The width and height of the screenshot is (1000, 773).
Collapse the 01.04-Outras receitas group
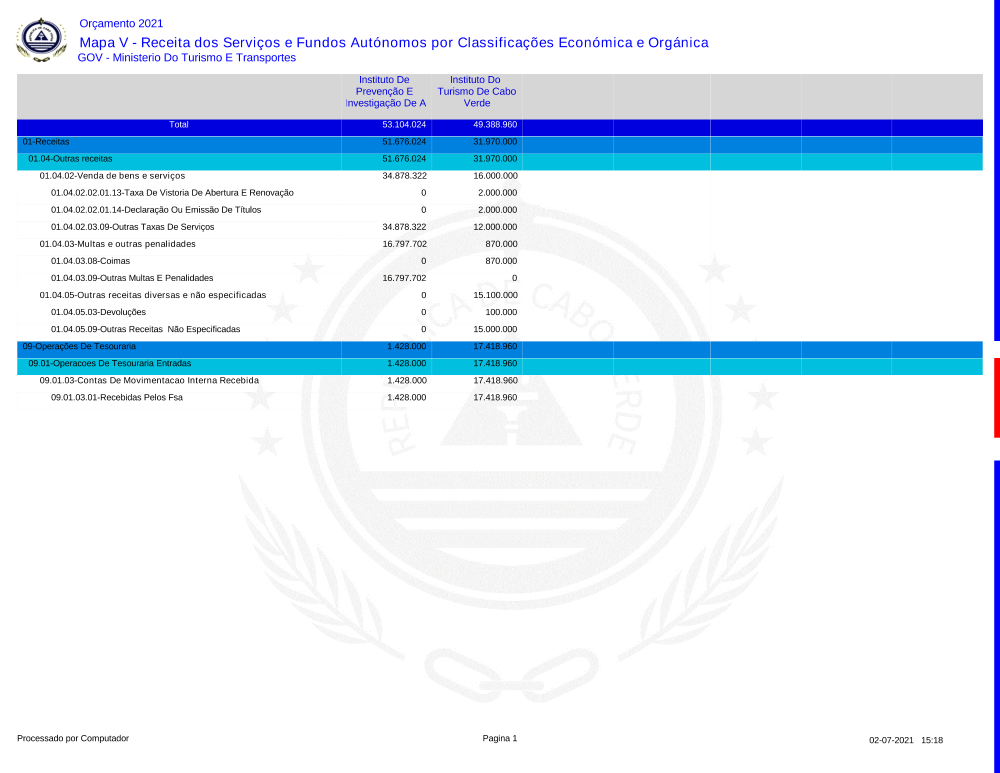(70, 159)
